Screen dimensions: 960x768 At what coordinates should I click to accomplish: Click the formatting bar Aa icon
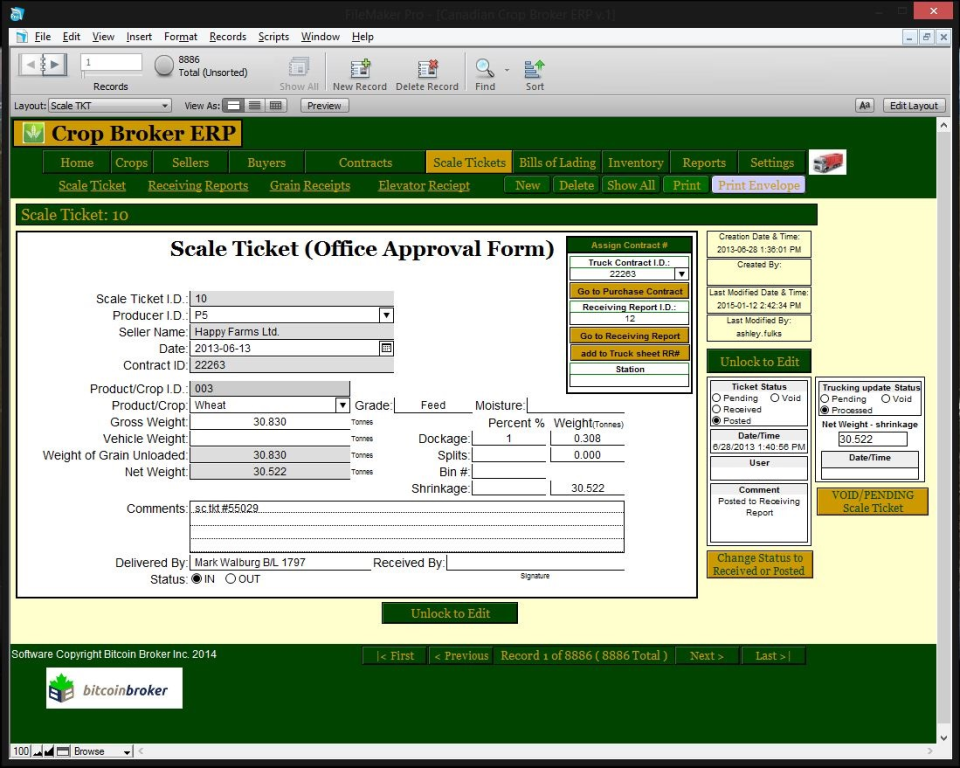864,105
